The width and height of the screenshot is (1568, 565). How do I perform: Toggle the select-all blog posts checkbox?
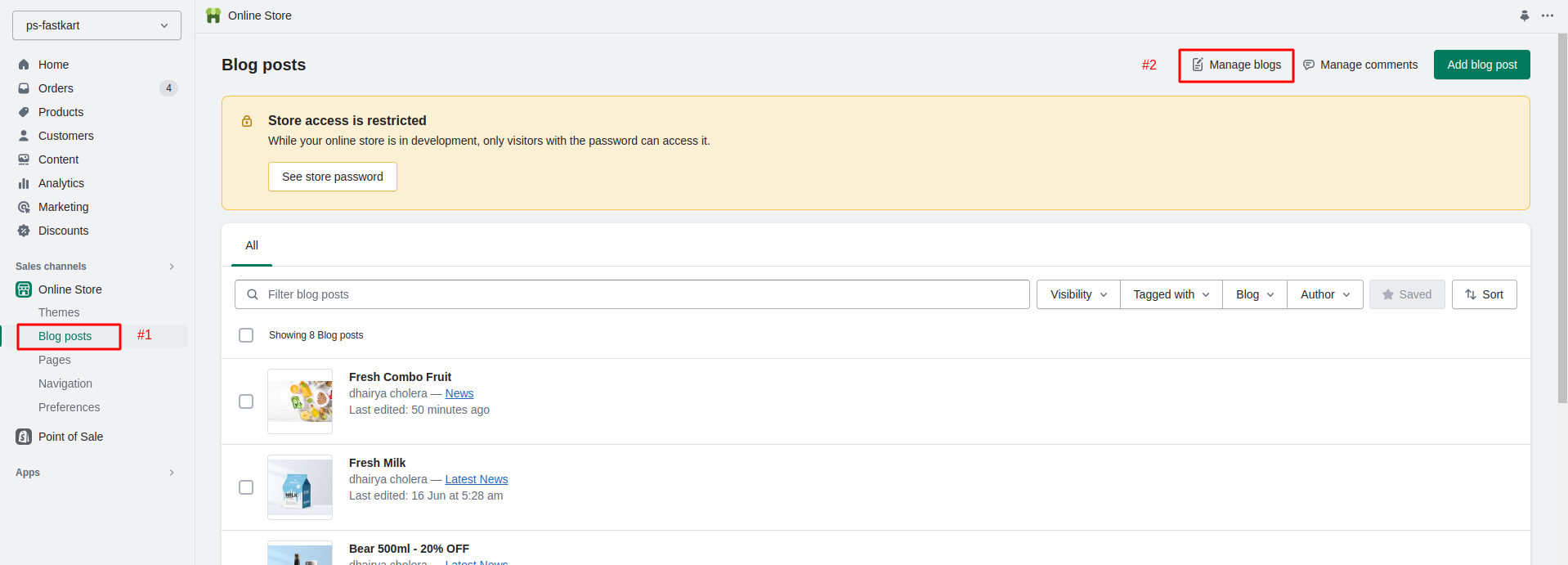point(246,335)
